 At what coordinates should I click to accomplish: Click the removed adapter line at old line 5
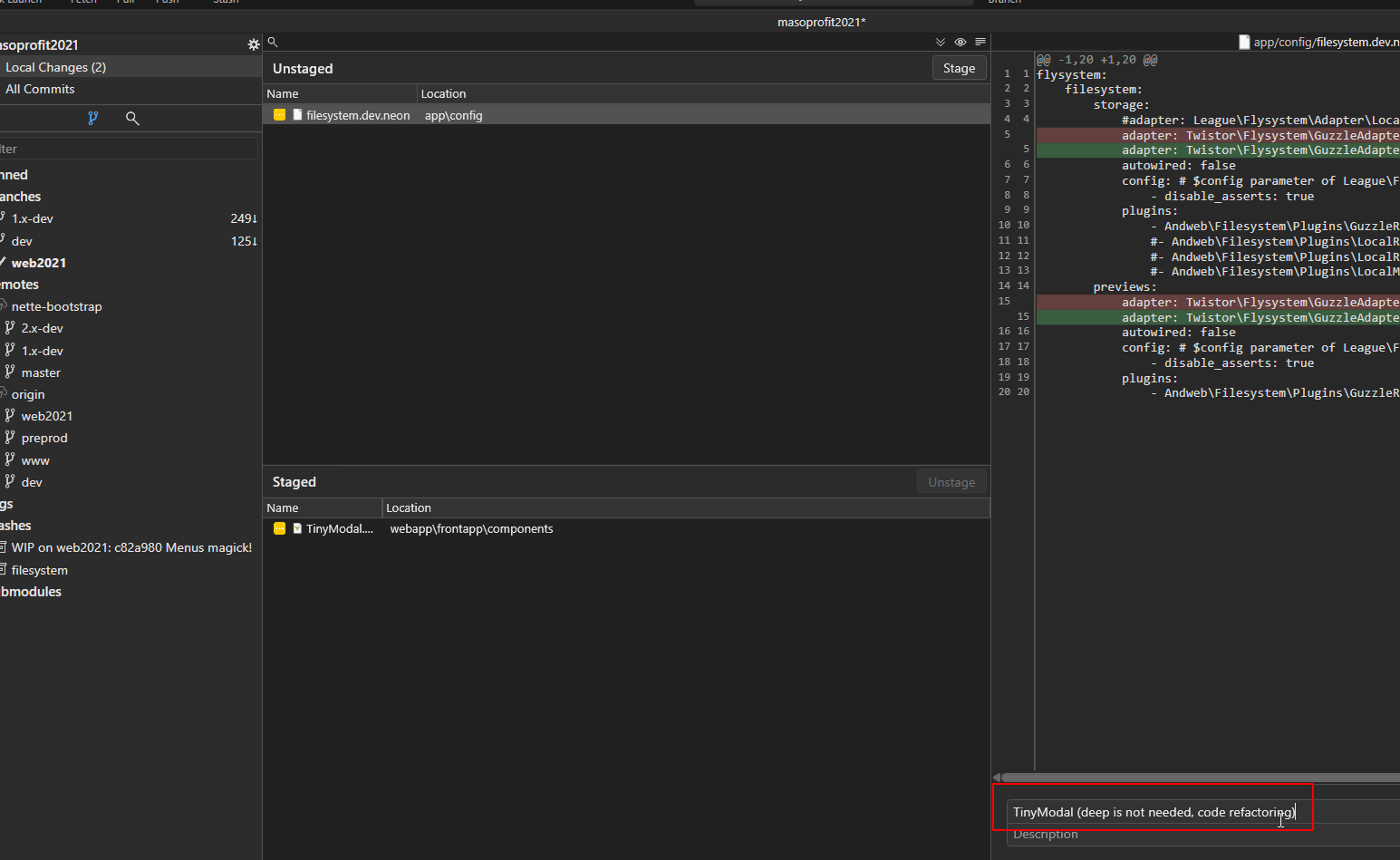[1218, 135]
